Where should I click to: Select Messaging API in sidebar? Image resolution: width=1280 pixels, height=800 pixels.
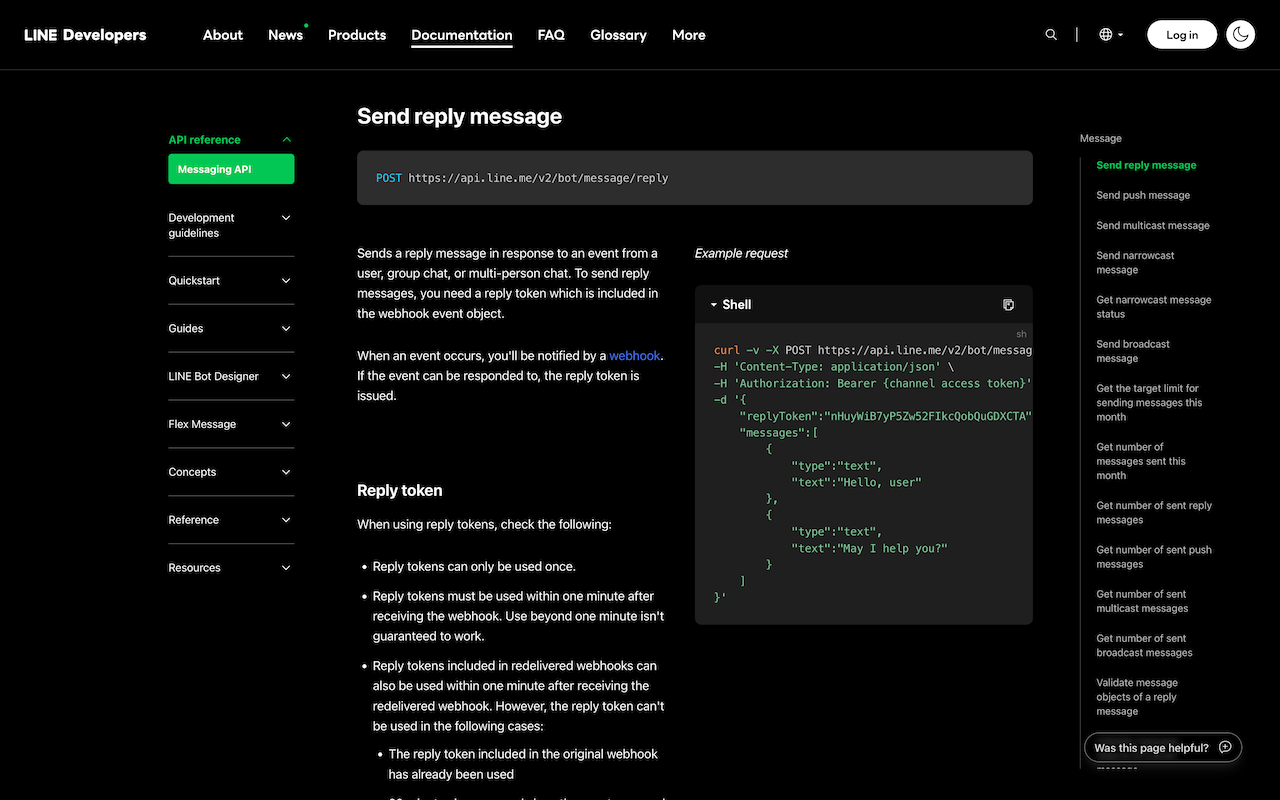[x=231, y=170]
